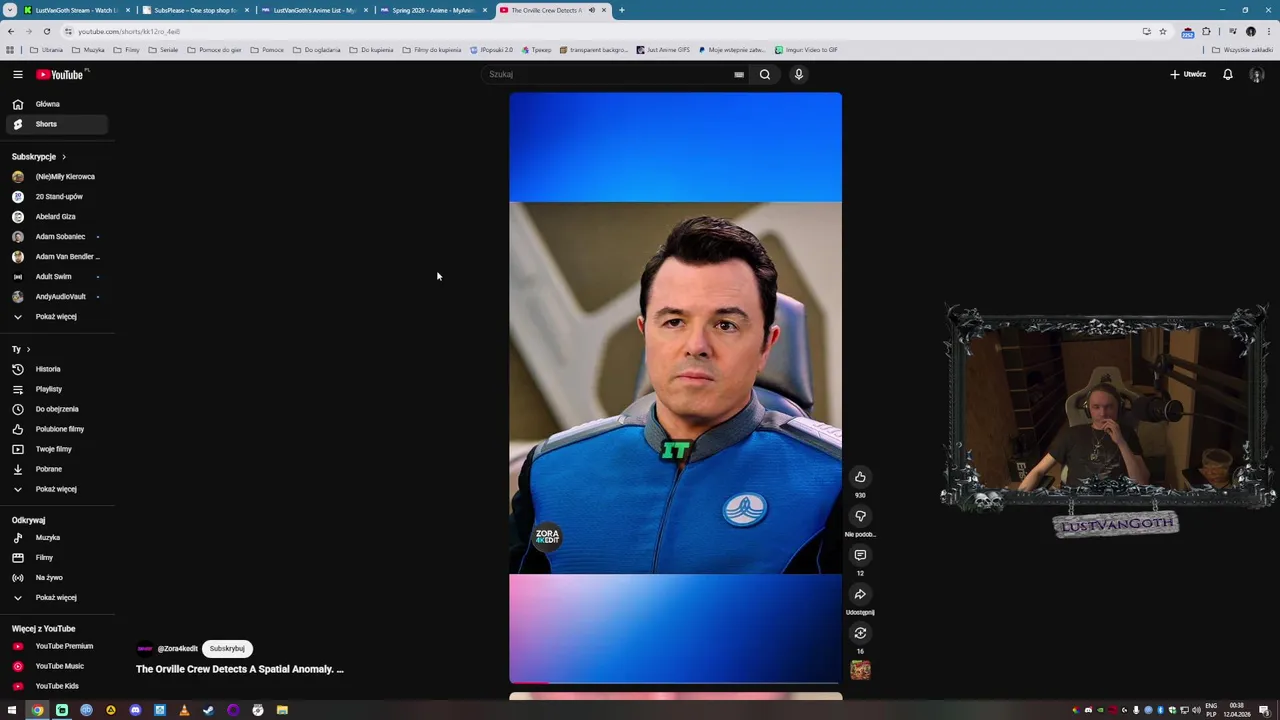Open Na żywo live section

56,578
